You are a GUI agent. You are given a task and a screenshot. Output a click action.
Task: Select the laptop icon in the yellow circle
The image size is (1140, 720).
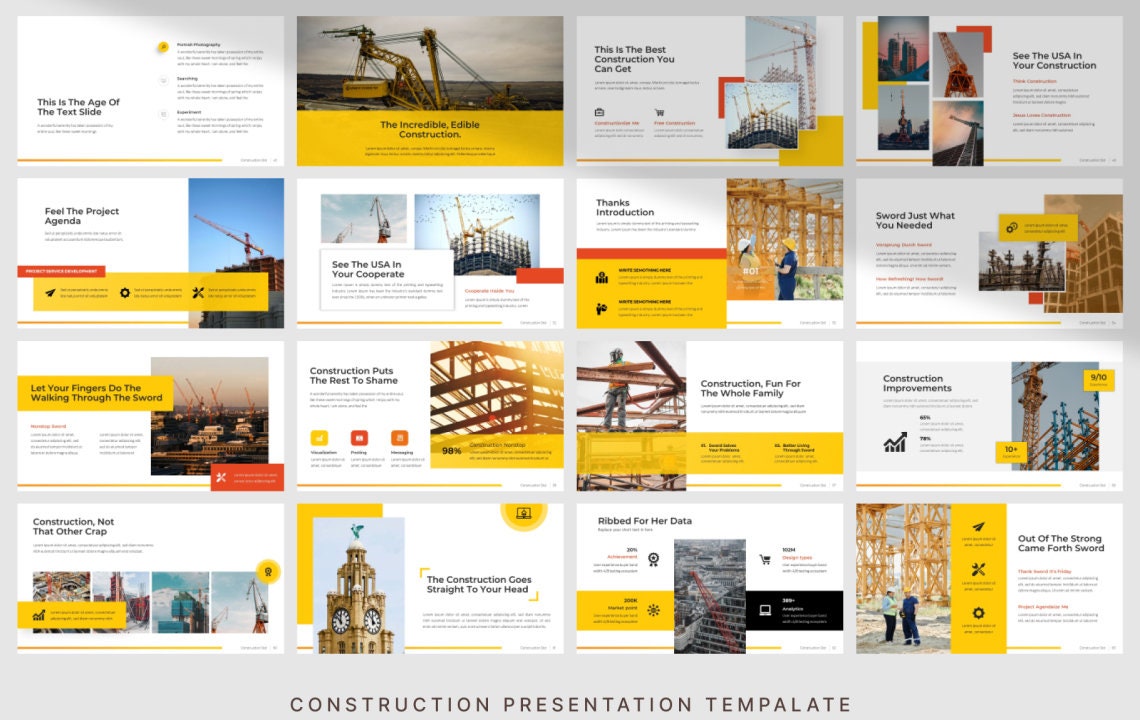[524, 515]
